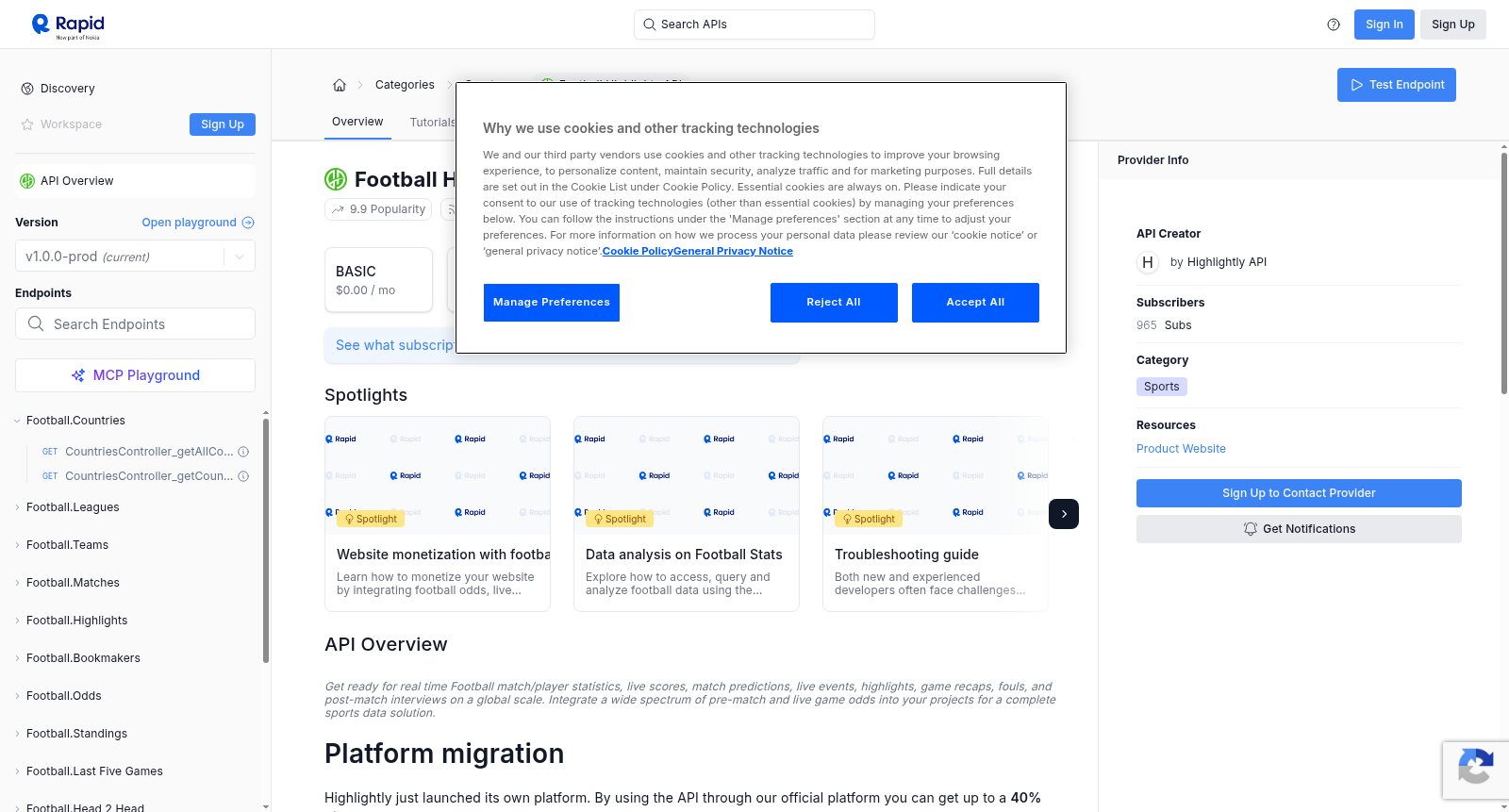Screen dimensions: 1509x812
Task: Click the Football API logo beside title
Action: [336, 179]
